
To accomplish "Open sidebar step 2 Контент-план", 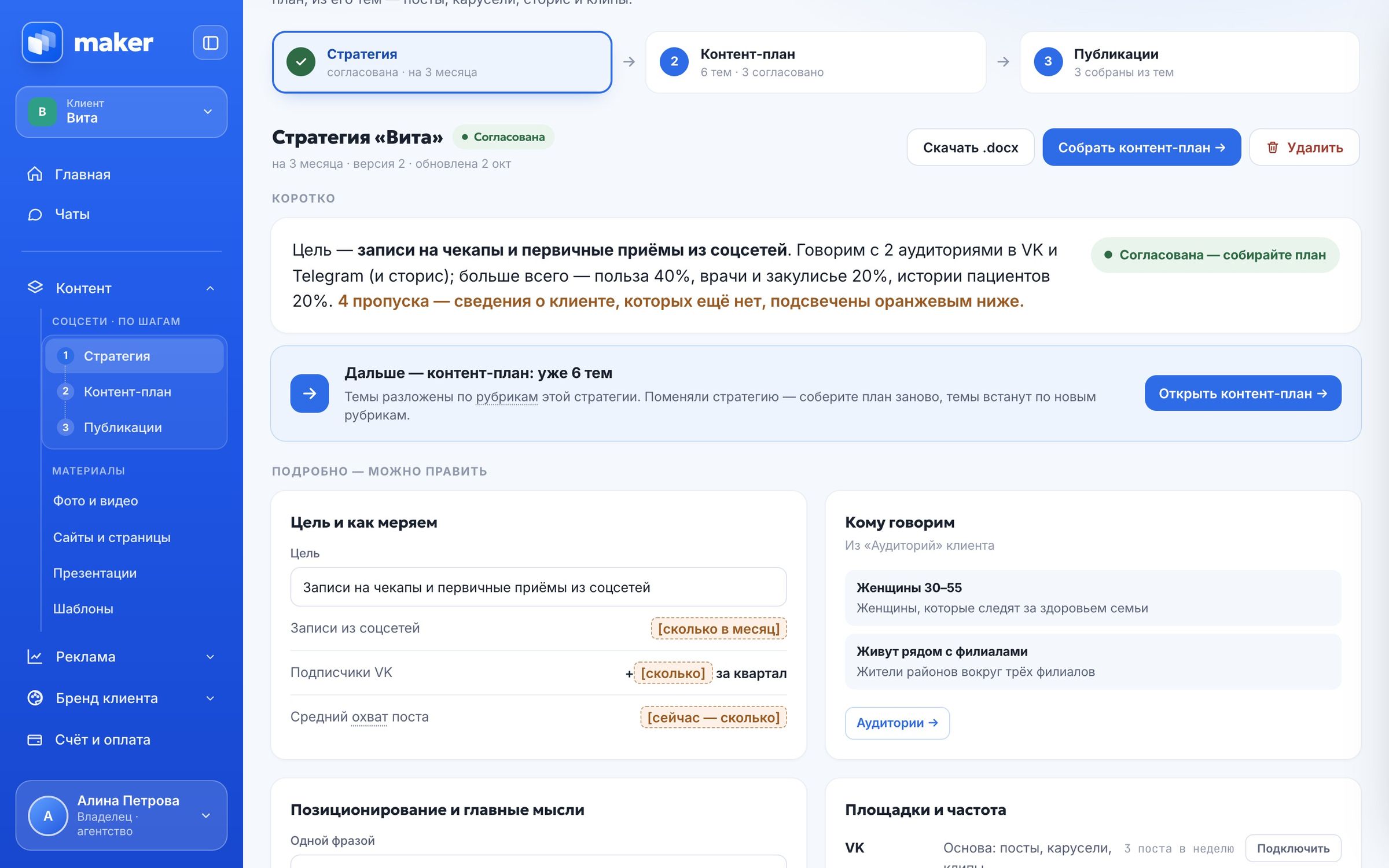I will pyautogui.click(x=134, y=392).
